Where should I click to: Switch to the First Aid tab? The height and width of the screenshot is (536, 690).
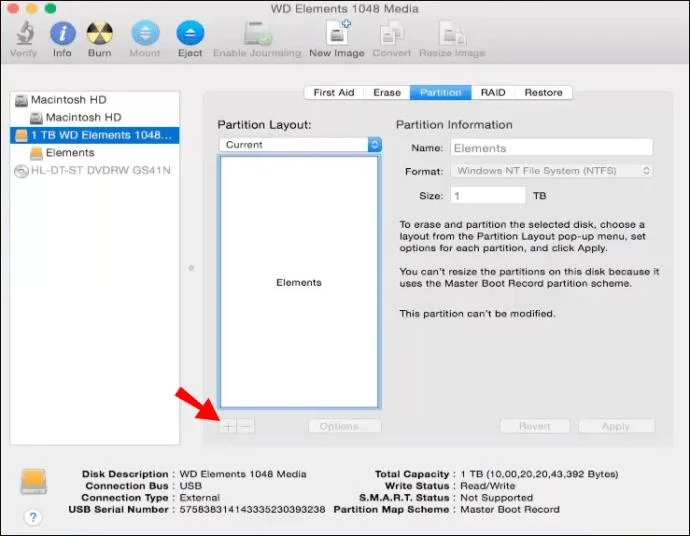[x=334, y=93]
